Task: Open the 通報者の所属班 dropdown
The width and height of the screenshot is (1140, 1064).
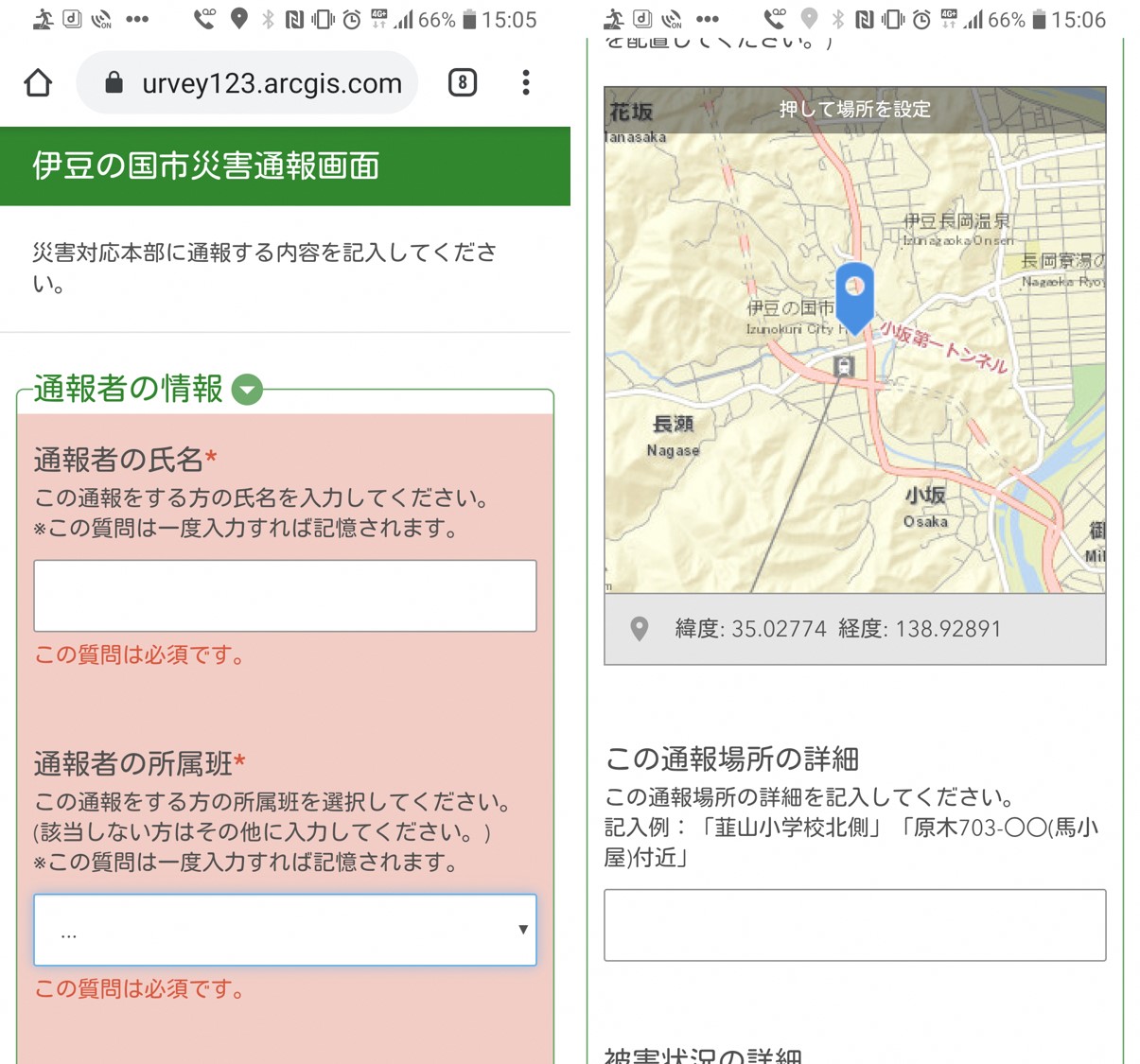Action: pyautogui.click(x=285, y=930)
